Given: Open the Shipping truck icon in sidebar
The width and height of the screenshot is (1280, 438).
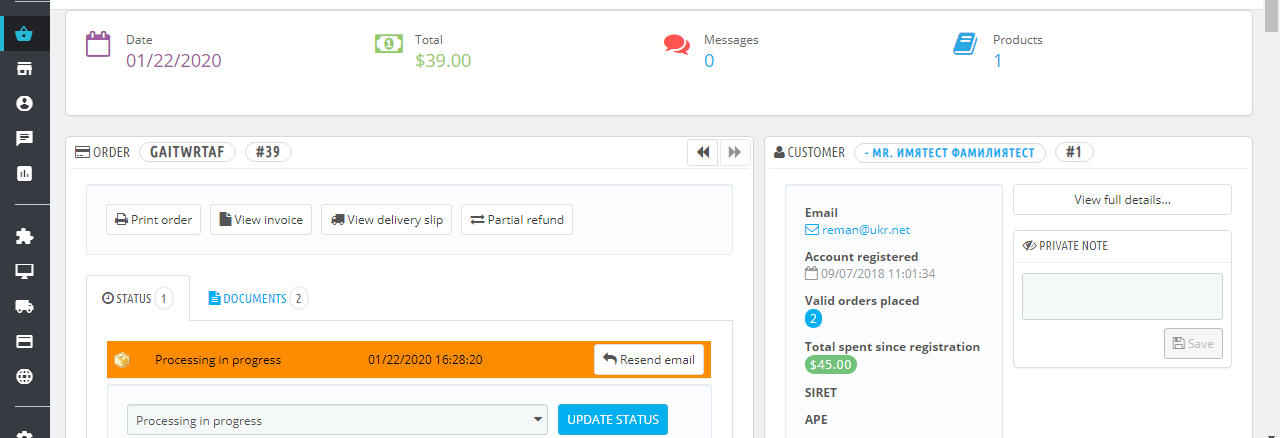Looking at the screenshot, I should (x=25, y=307).
